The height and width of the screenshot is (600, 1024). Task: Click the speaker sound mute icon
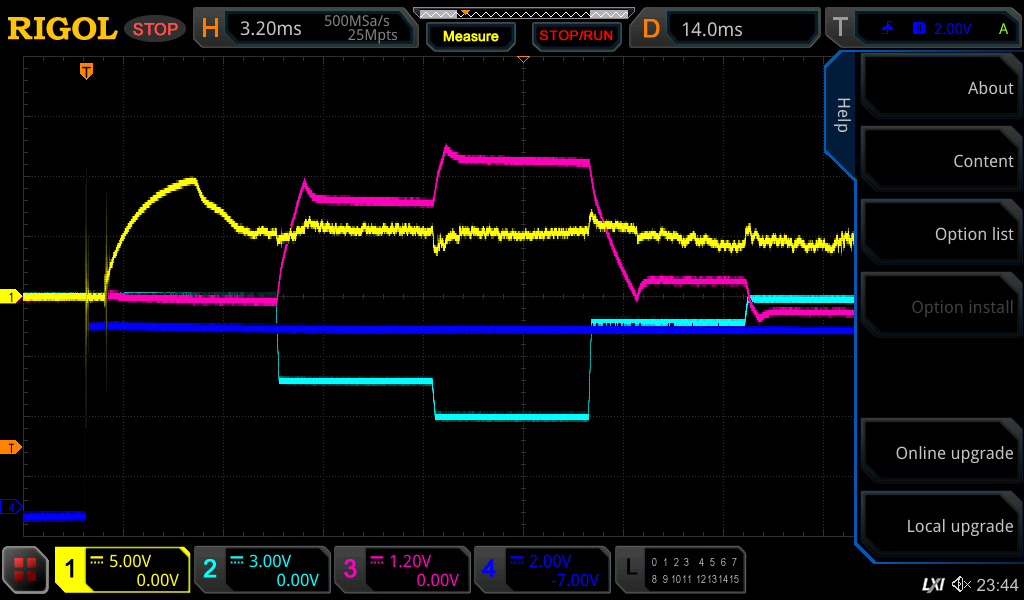click(961, 584)
